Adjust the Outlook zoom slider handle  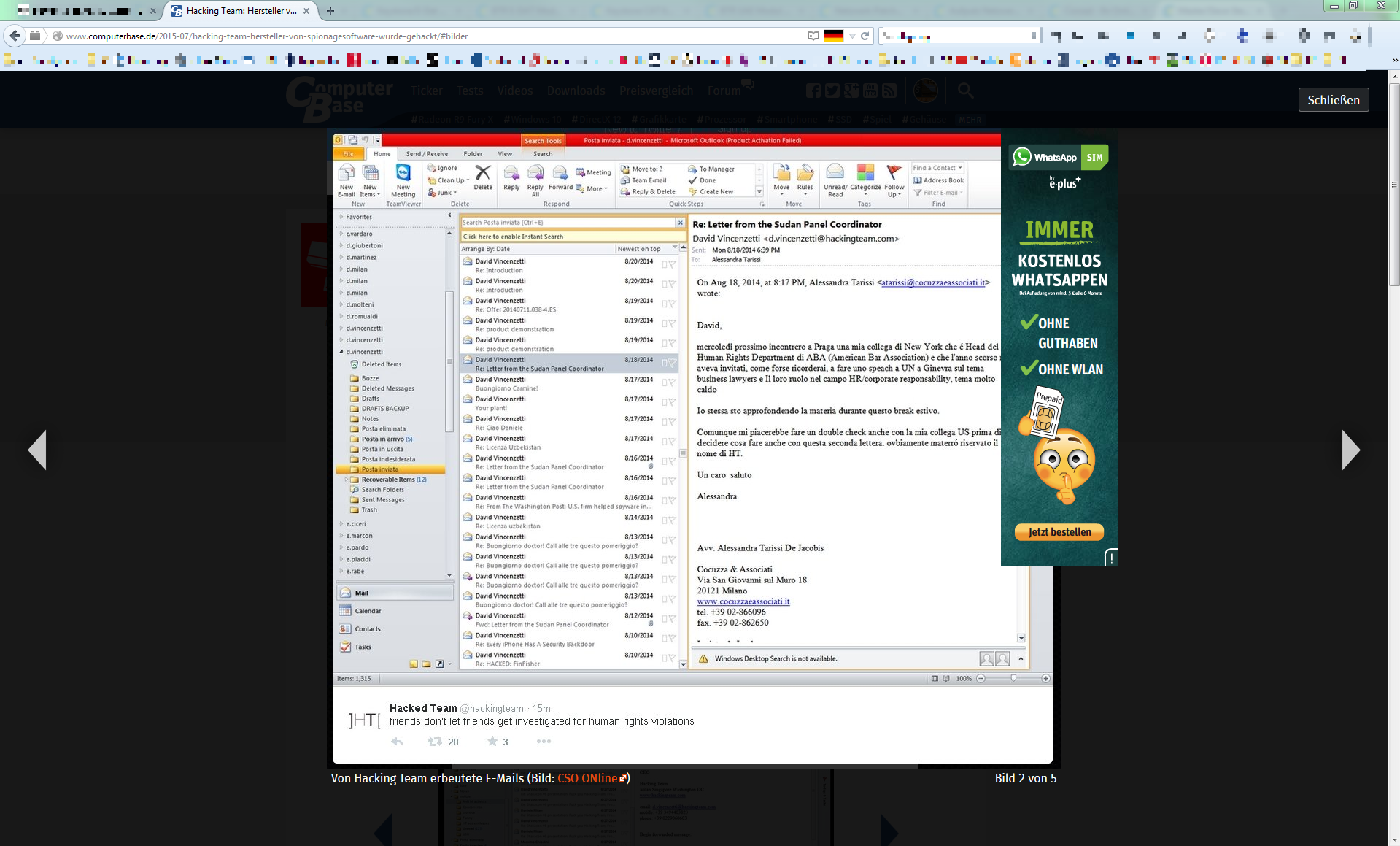click(1013, 678)
